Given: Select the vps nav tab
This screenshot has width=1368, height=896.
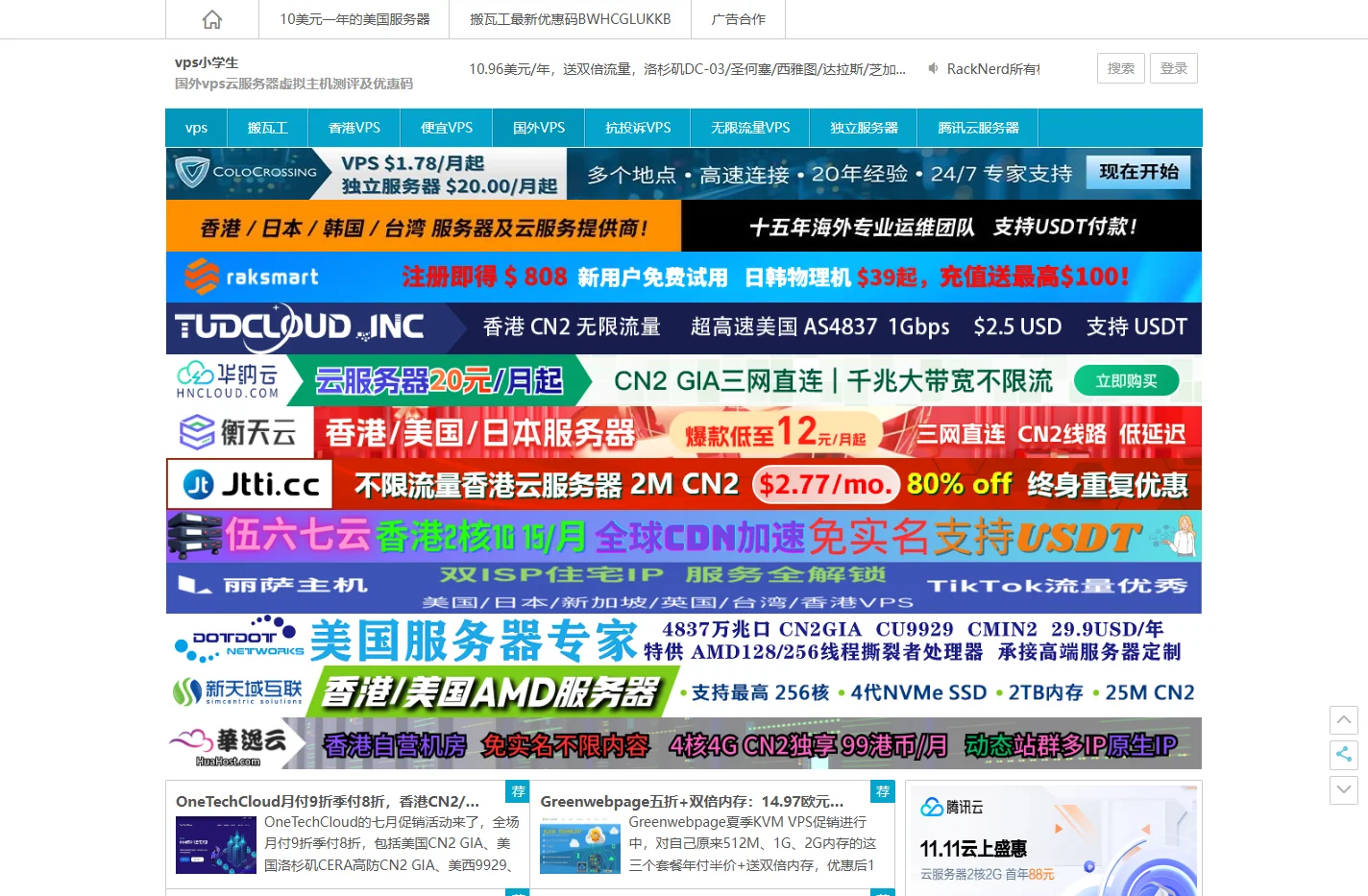Looking at the screenshot, I should coord(196,128).
